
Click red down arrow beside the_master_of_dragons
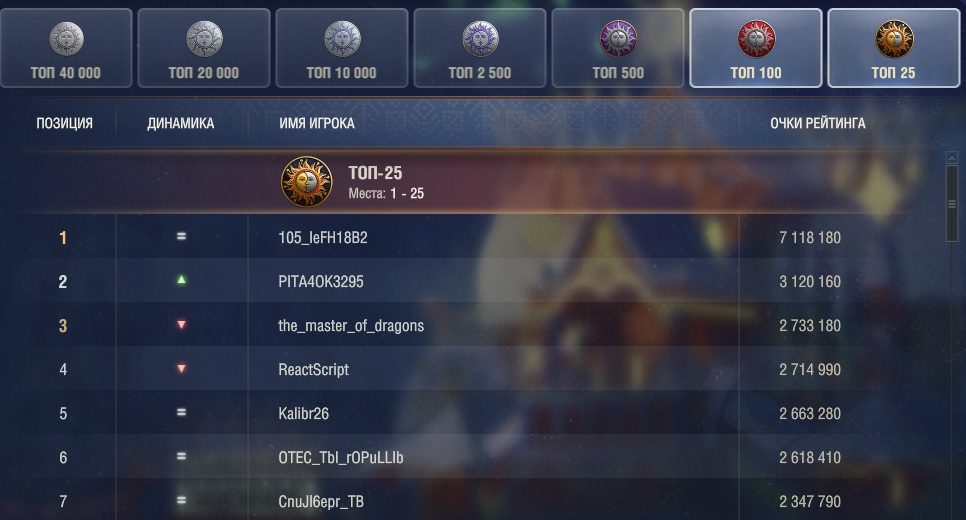click(181, 325)
